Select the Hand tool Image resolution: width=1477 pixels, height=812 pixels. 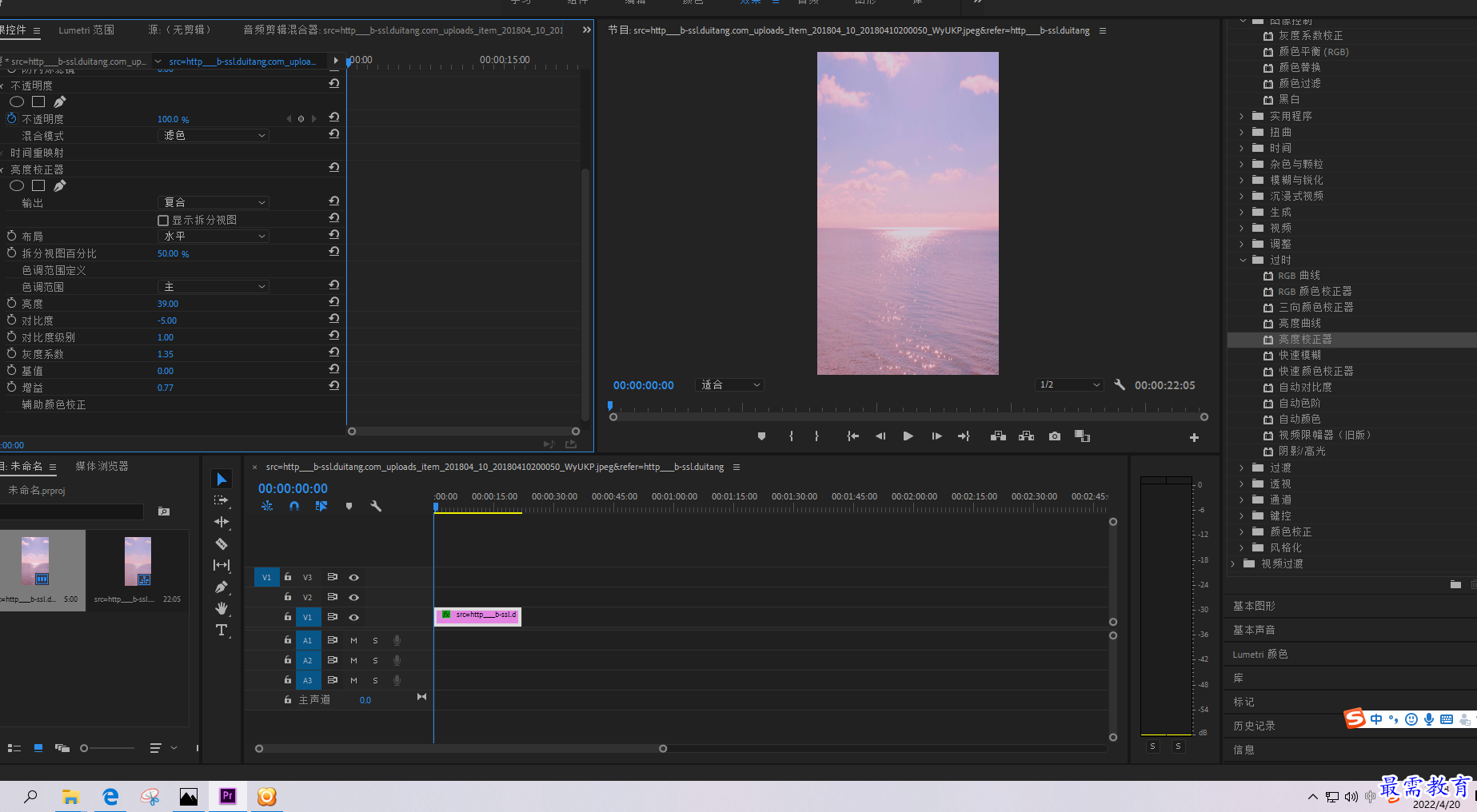click(222, 608)
